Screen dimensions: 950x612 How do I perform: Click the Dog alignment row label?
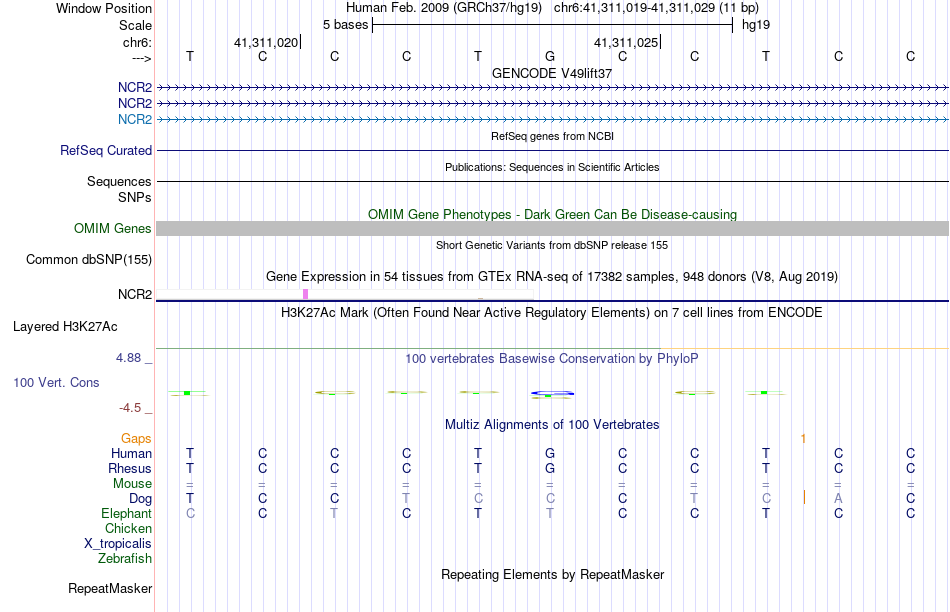click(140, 499)
